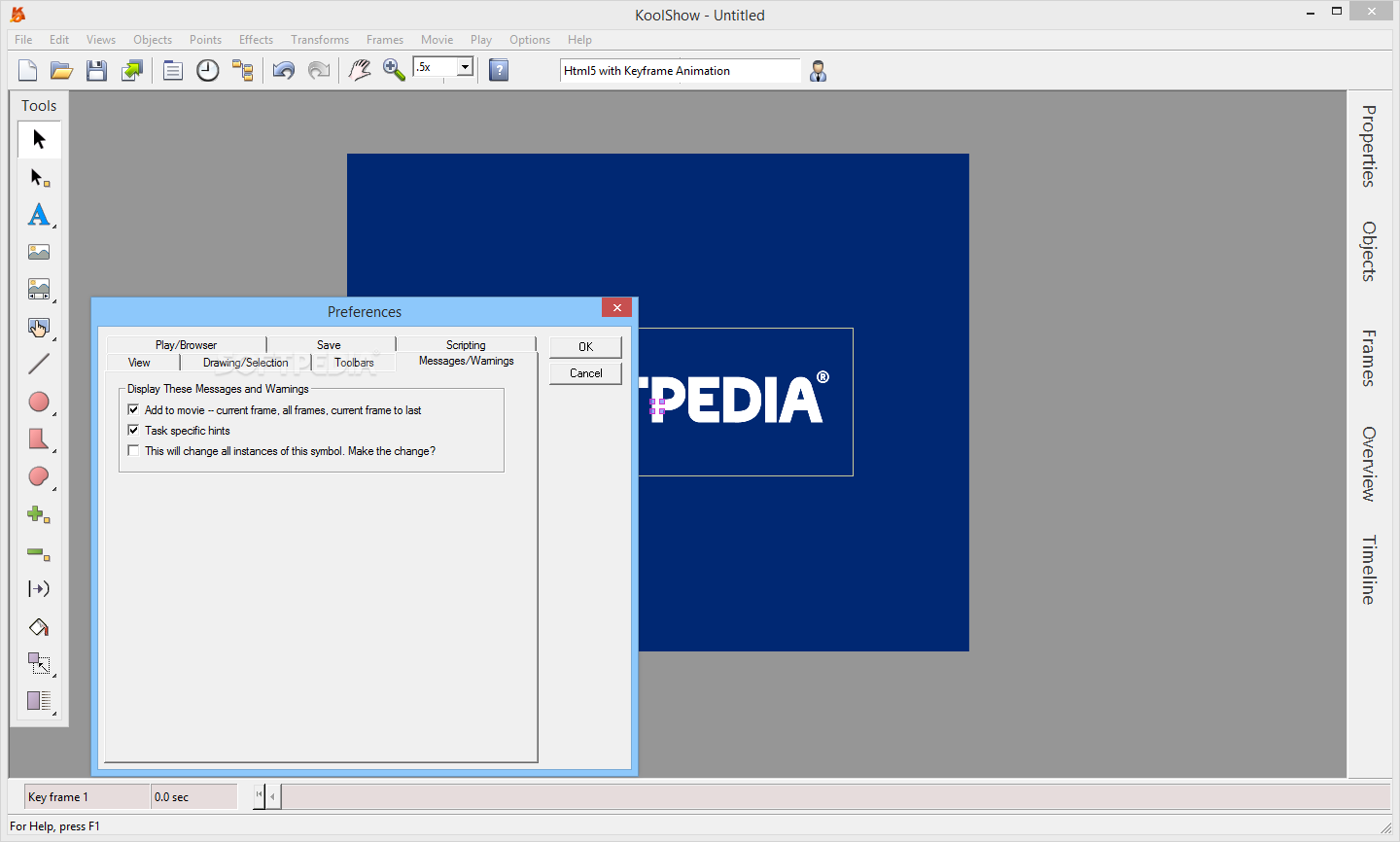Open the properties list icon in the toolbar

click(173, 70)
